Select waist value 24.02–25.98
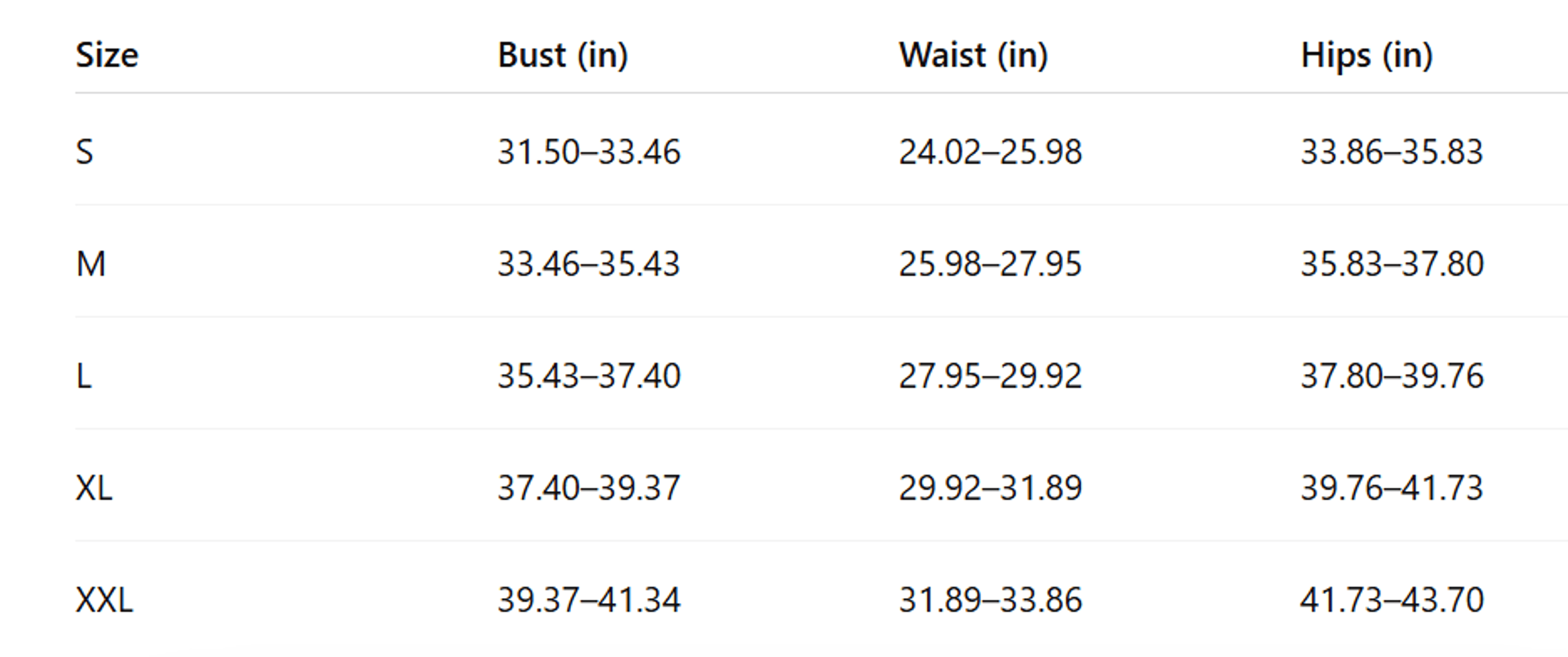 (990, 152)
